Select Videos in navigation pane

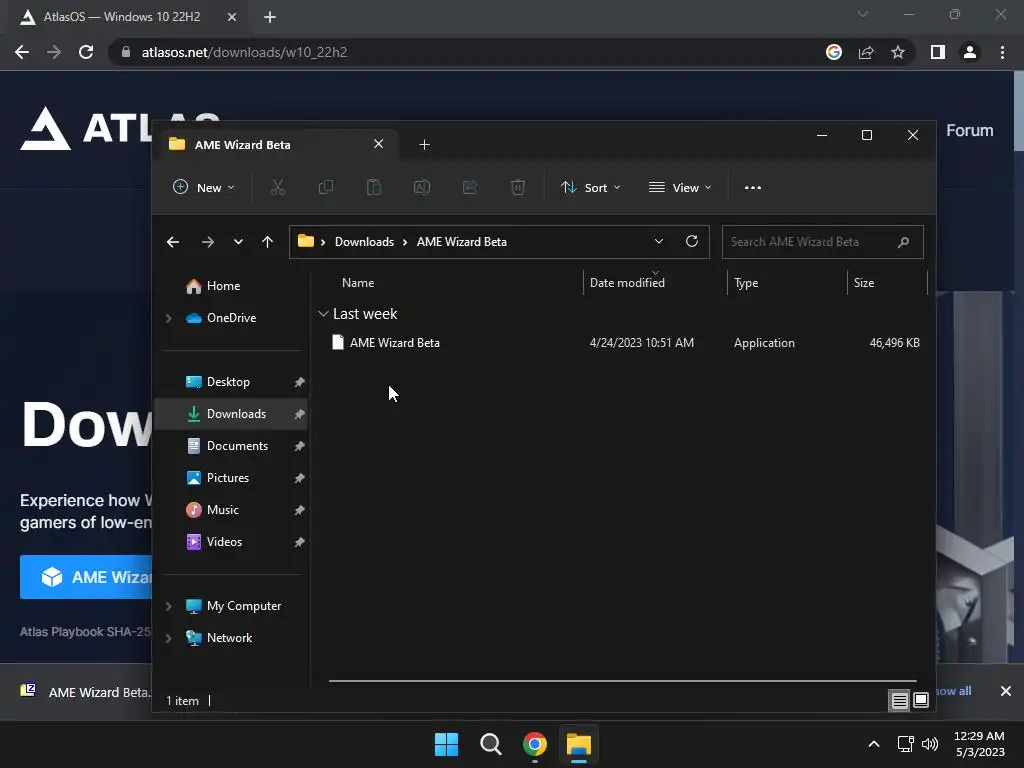pos(232,542)
